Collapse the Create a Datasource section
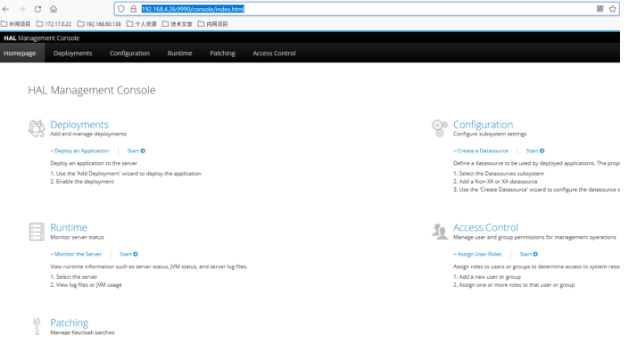 click(x=481, y=151)
